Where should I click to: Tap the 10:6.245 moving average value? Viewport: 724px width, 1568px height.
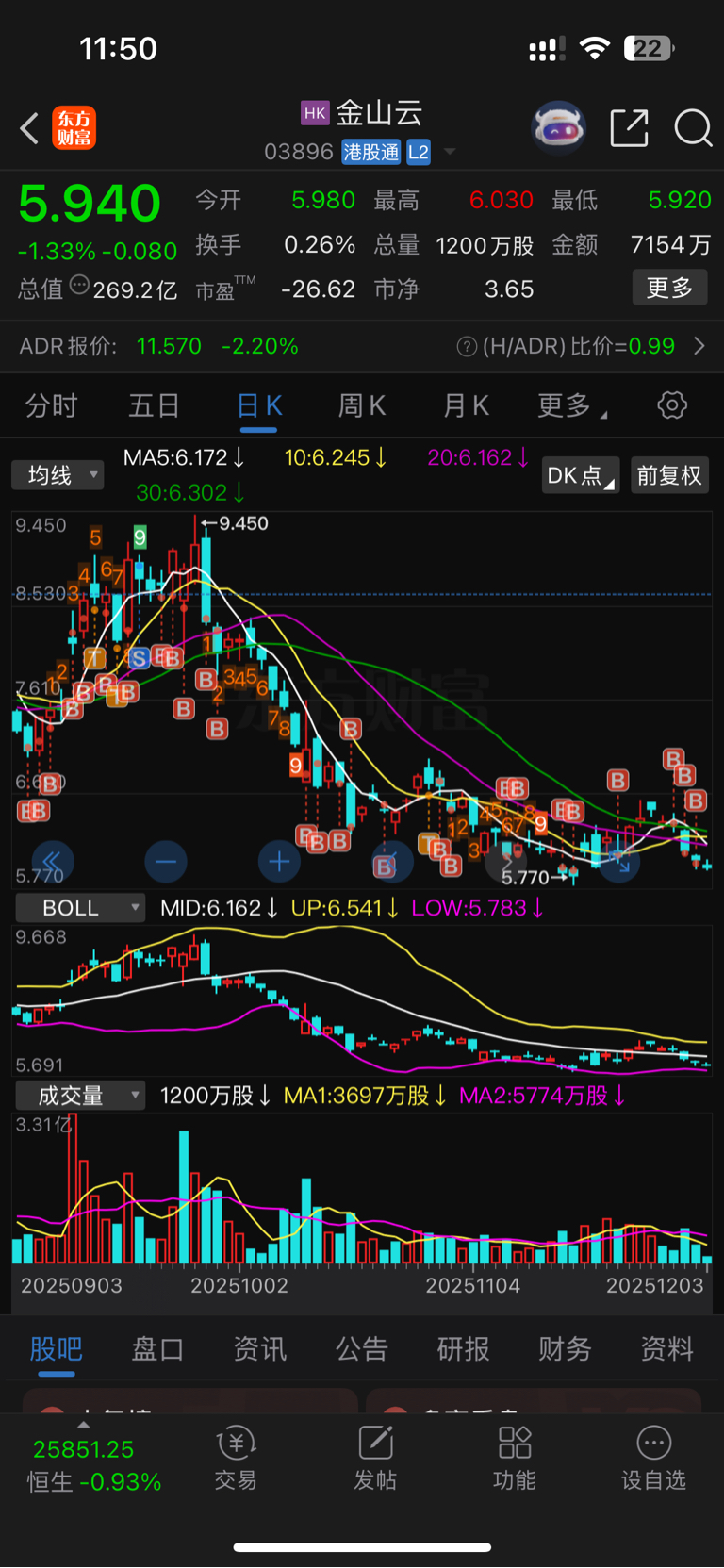(336, 458)
